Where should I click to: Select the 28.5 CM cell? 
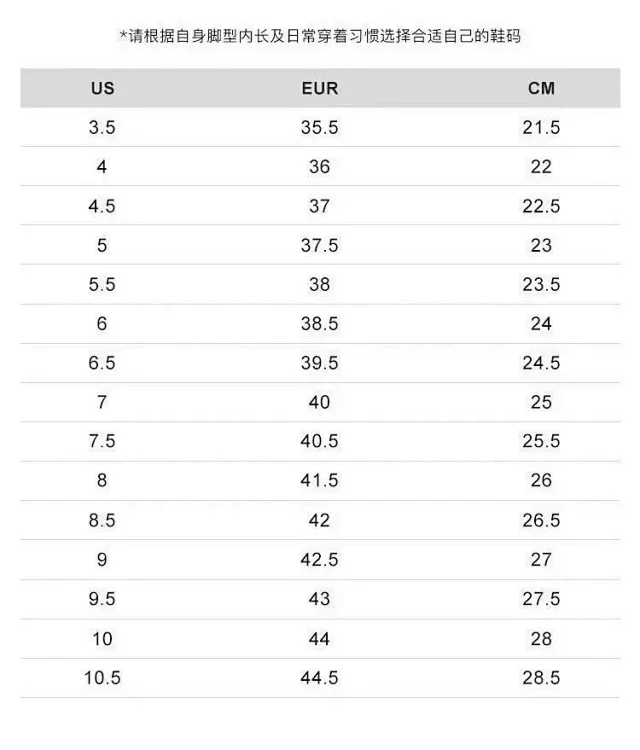(x=541, y=678)
